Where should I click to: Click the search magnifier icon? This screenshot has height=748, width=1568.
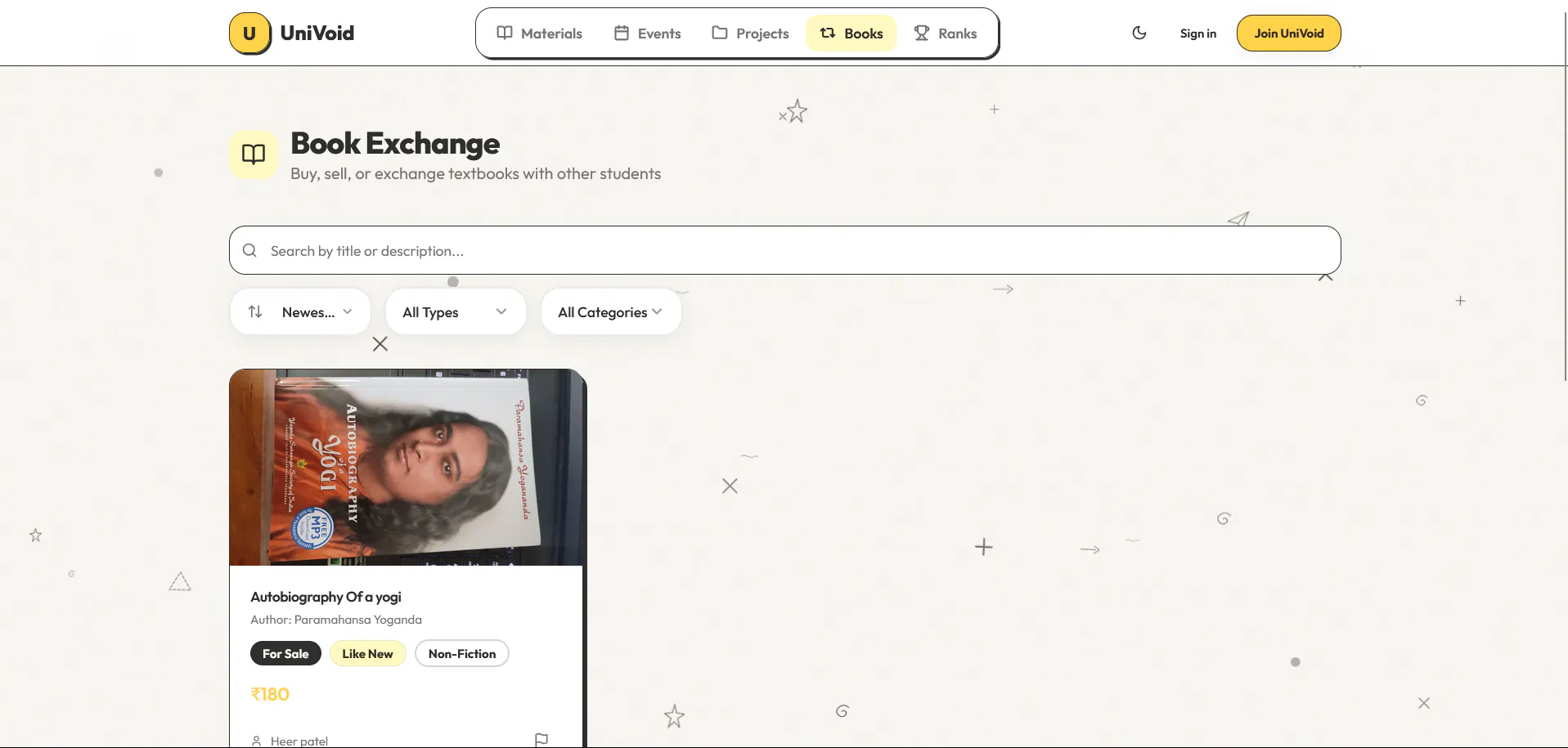tap(250, 250)
